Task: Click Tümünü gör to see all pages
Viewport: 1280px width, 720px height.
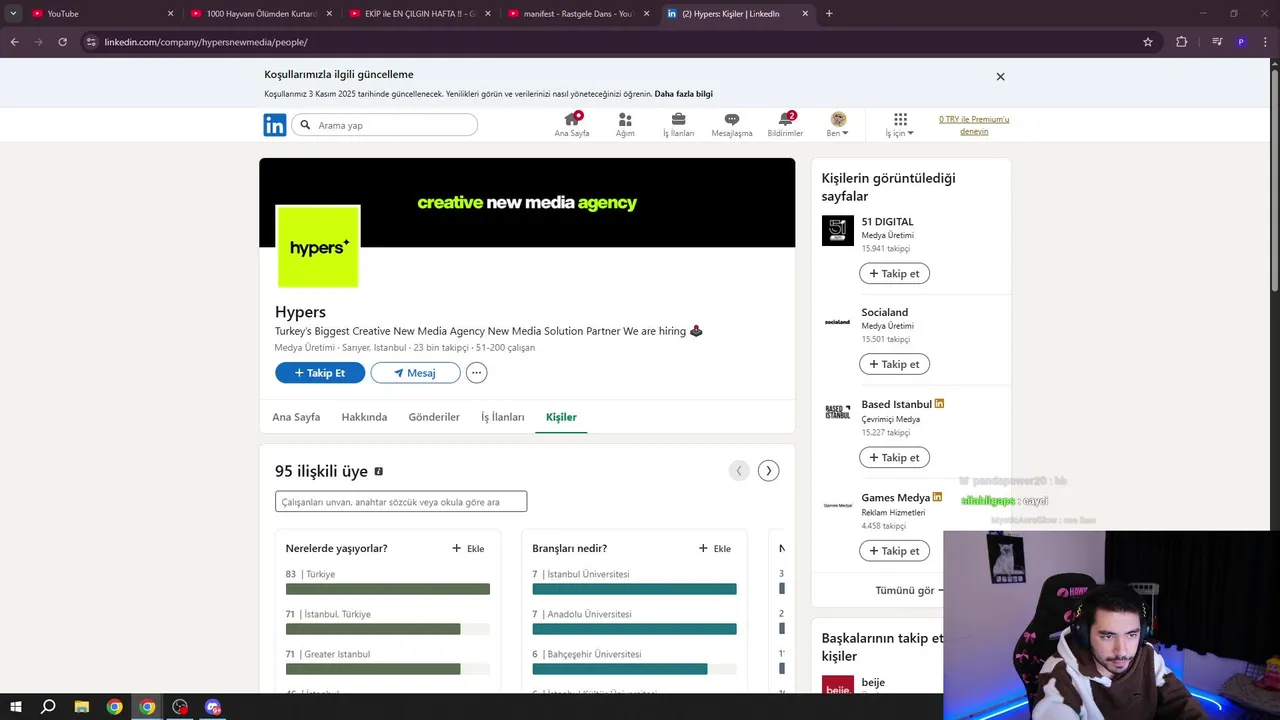Action: tap(908, 590)
